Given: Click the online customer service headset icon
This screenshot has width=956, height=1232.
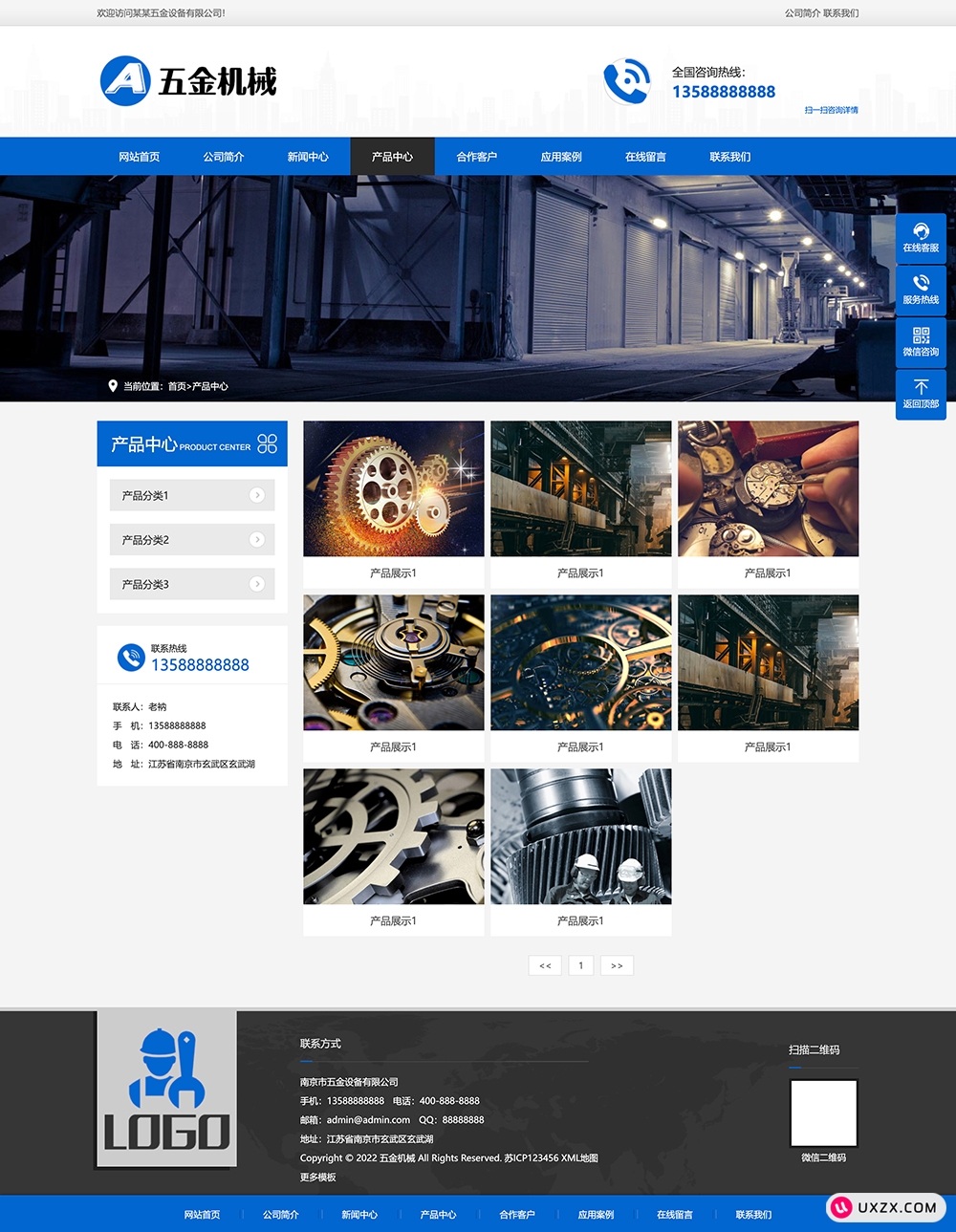Looking at the screenshot, I should click(x=921, y=231).
